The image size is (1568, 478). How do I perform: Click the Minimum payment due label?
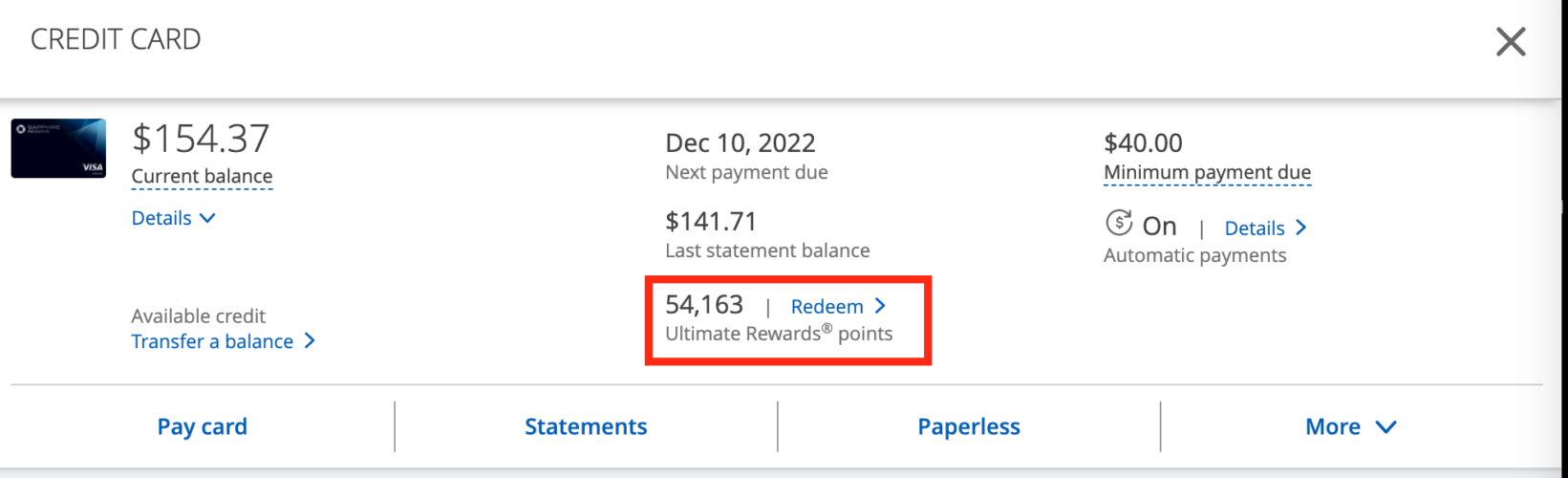point(1207,172)
